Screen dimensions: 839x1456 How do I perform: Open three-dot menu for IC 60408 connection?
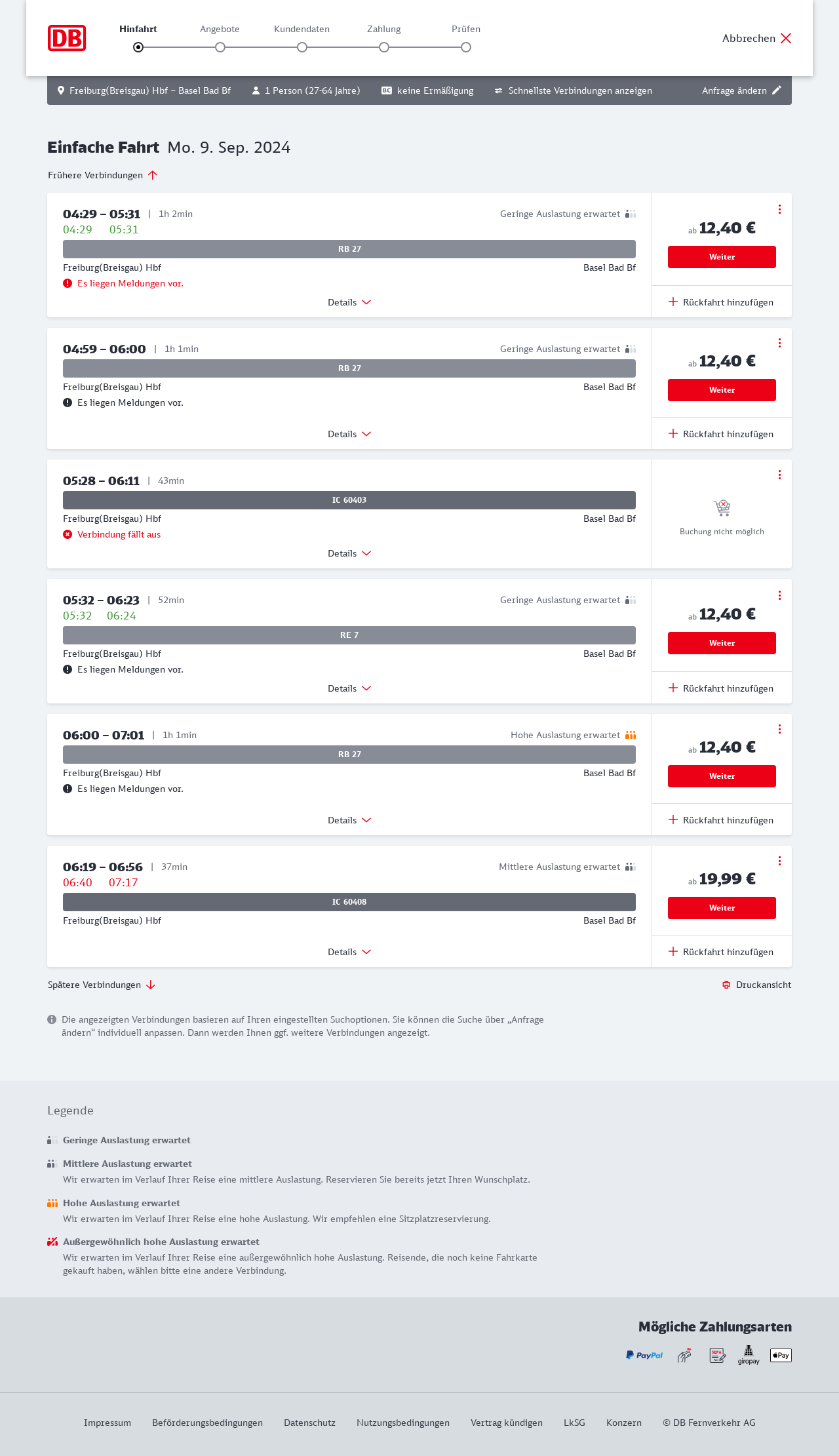coord(779,861)
